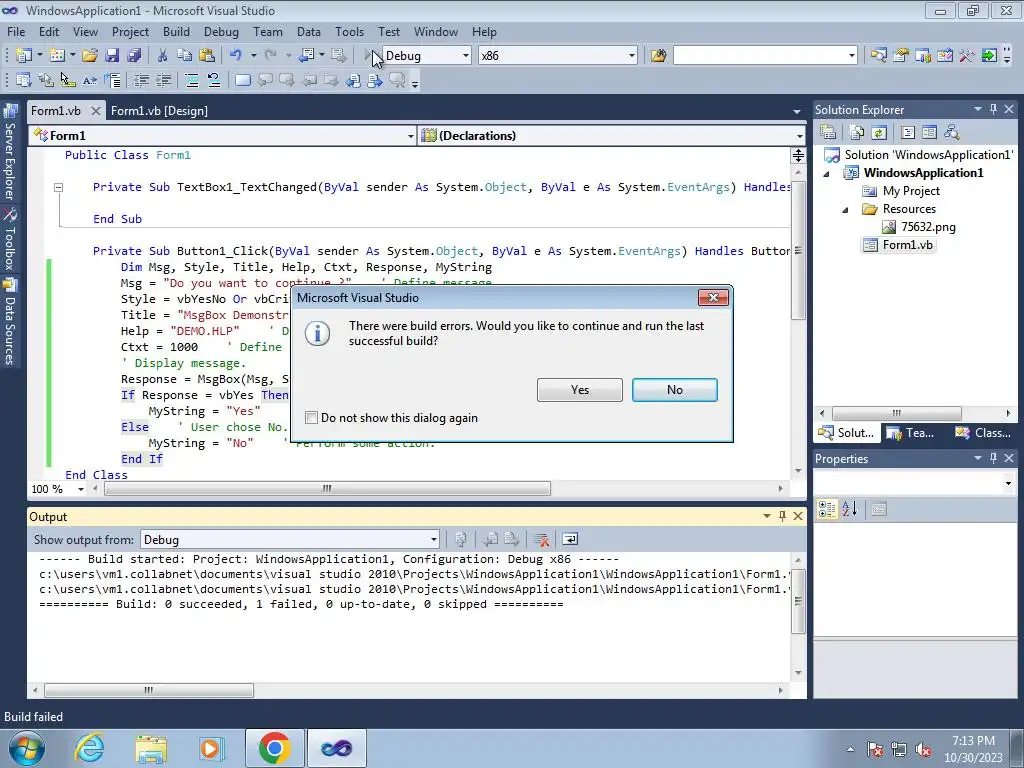The image size is (1024, 768).
Task: Click Yes to run last successful build
Action: coord(580,390)
